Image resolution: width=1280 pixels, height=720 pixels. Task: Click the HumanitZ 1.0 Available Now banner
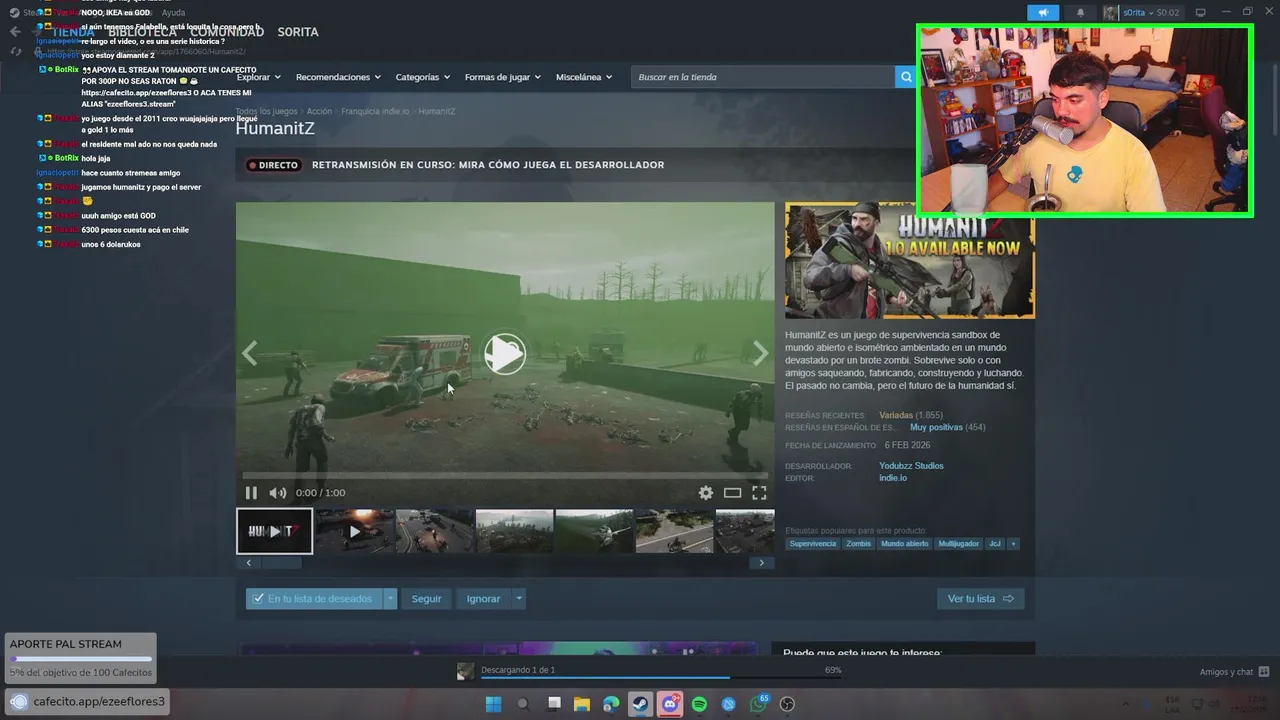(910, 260)
